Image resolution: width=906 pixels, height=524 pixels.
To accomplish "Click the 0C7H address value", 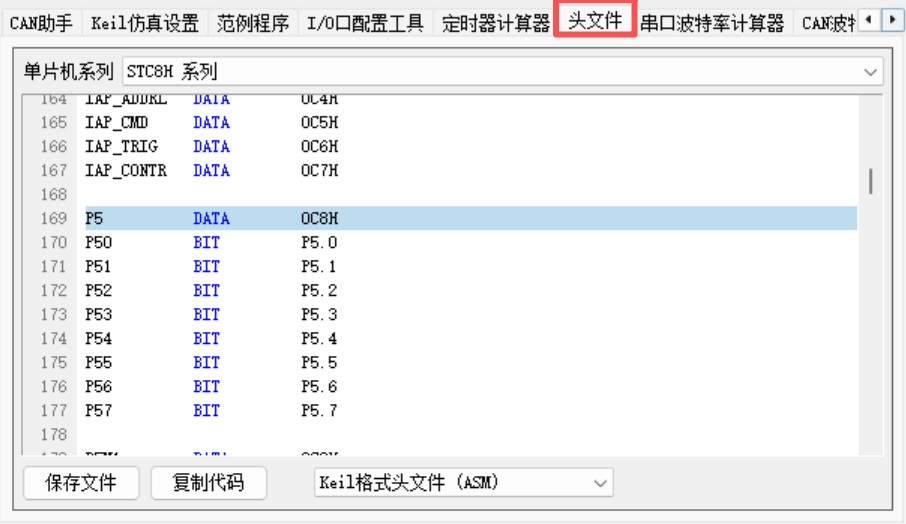I will tap(320, 170).
